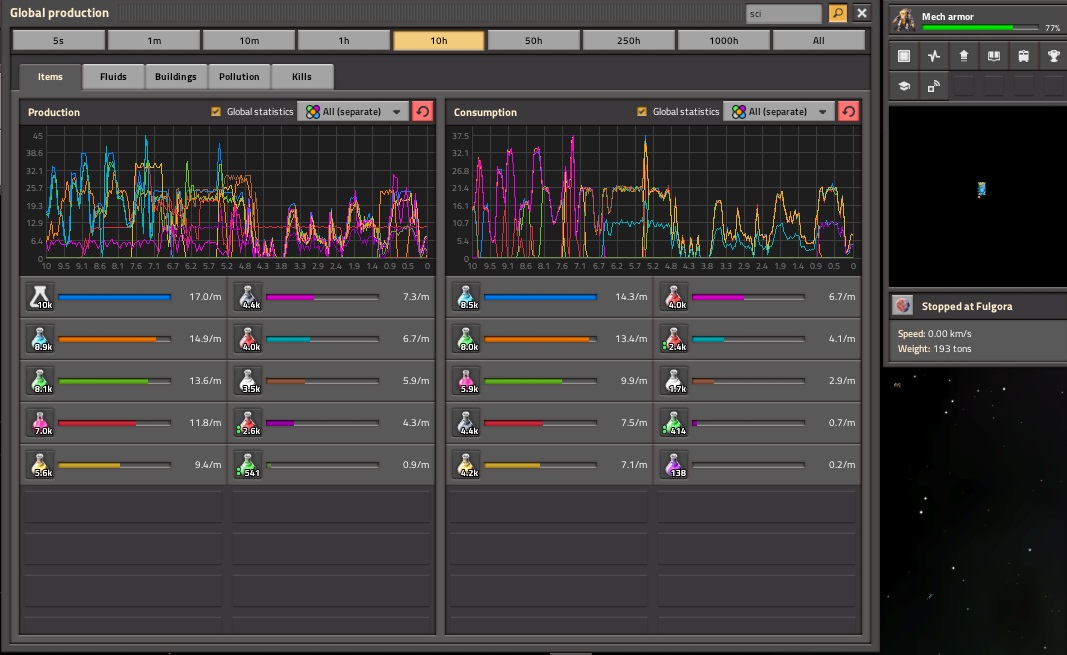Select the blue flask labeled 8.9k in Production
The height and width of the screenshot is (655, 1067).
tap(40, 339)
